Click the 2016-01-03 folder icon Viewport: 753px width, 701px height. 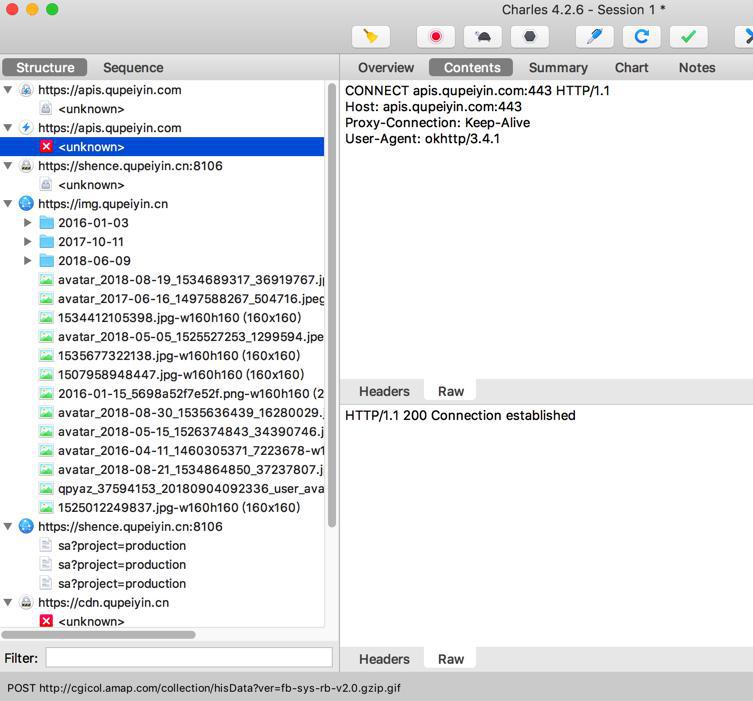(46, 223)
